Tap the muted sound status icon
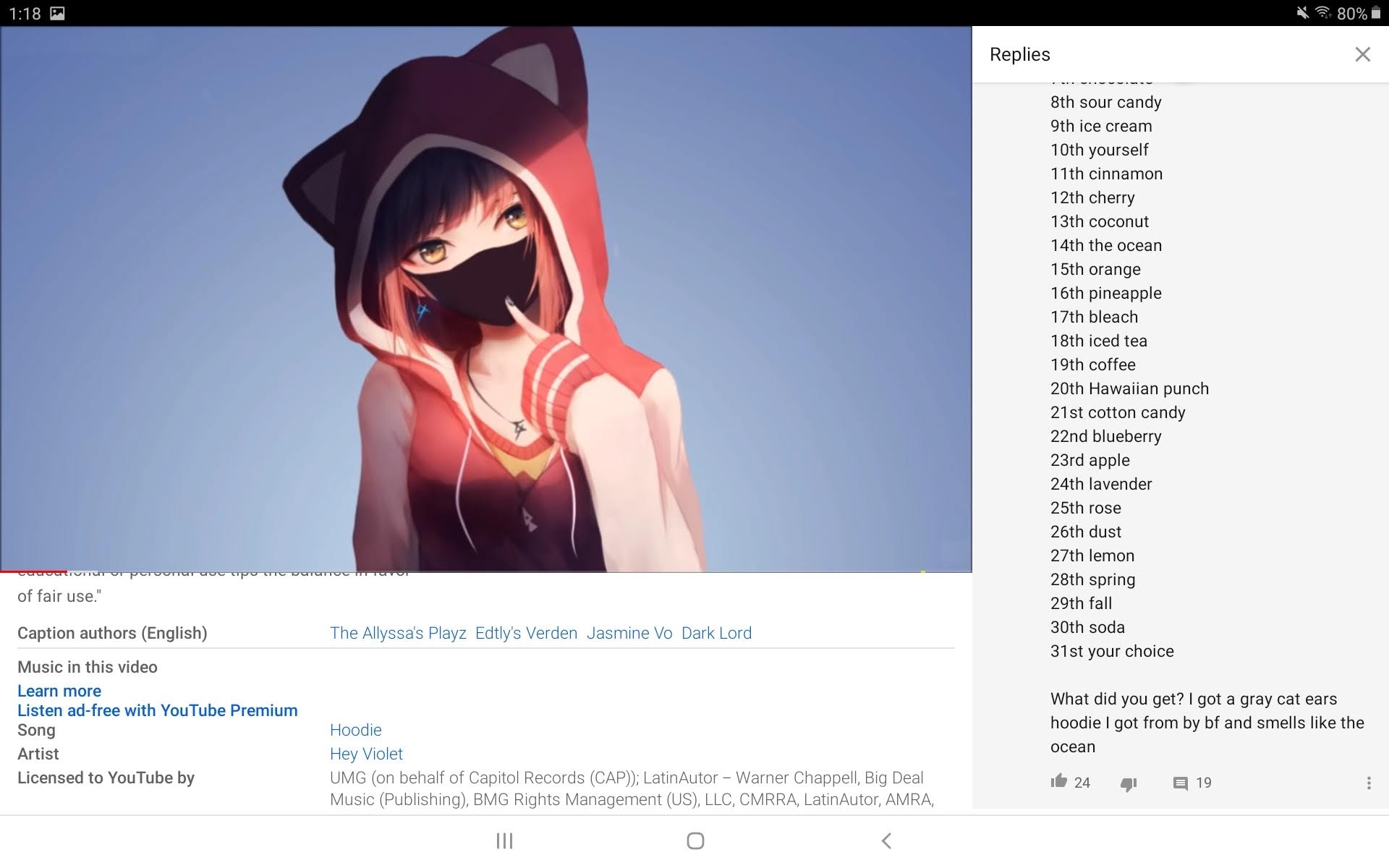The width and height of the screenshot is (1389, 868). tap(1301, 13)
